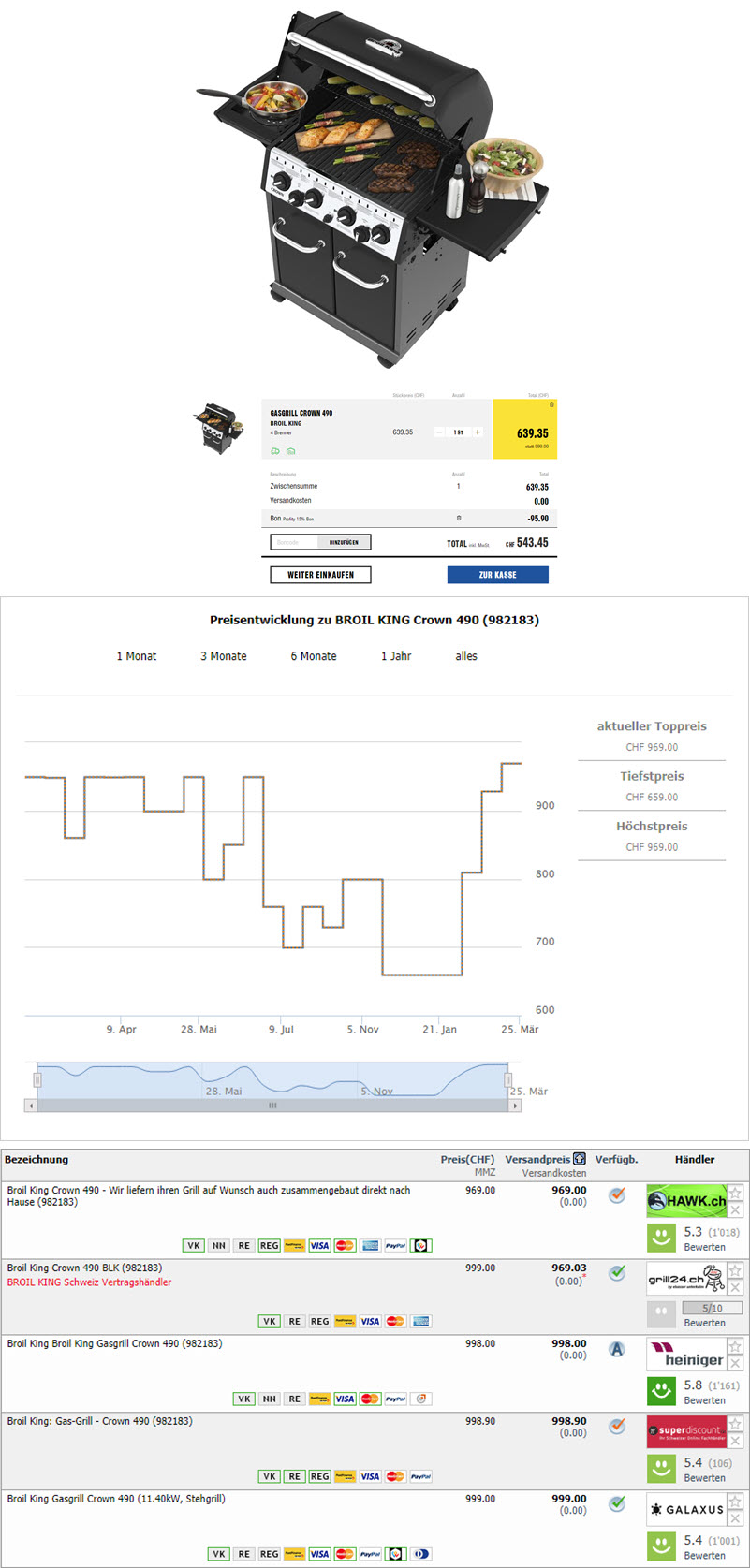Image resolution: width=750 pixels, height=1568 pixels.
Task: Proceed to checkout with ZUR KASSE
Action: click(497, 575)
